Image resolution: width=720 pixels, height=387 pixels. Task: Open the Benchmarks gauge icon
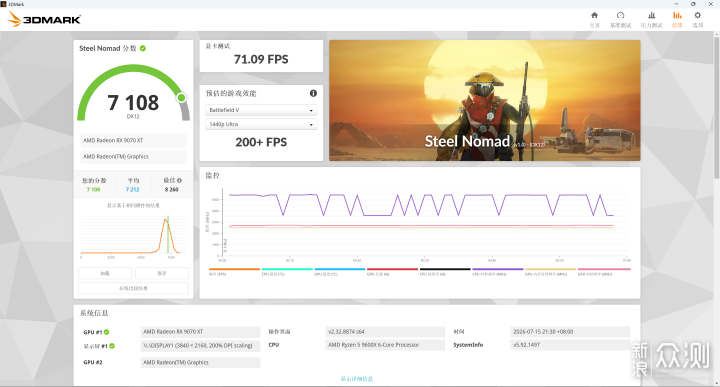(x=620, y=16)
